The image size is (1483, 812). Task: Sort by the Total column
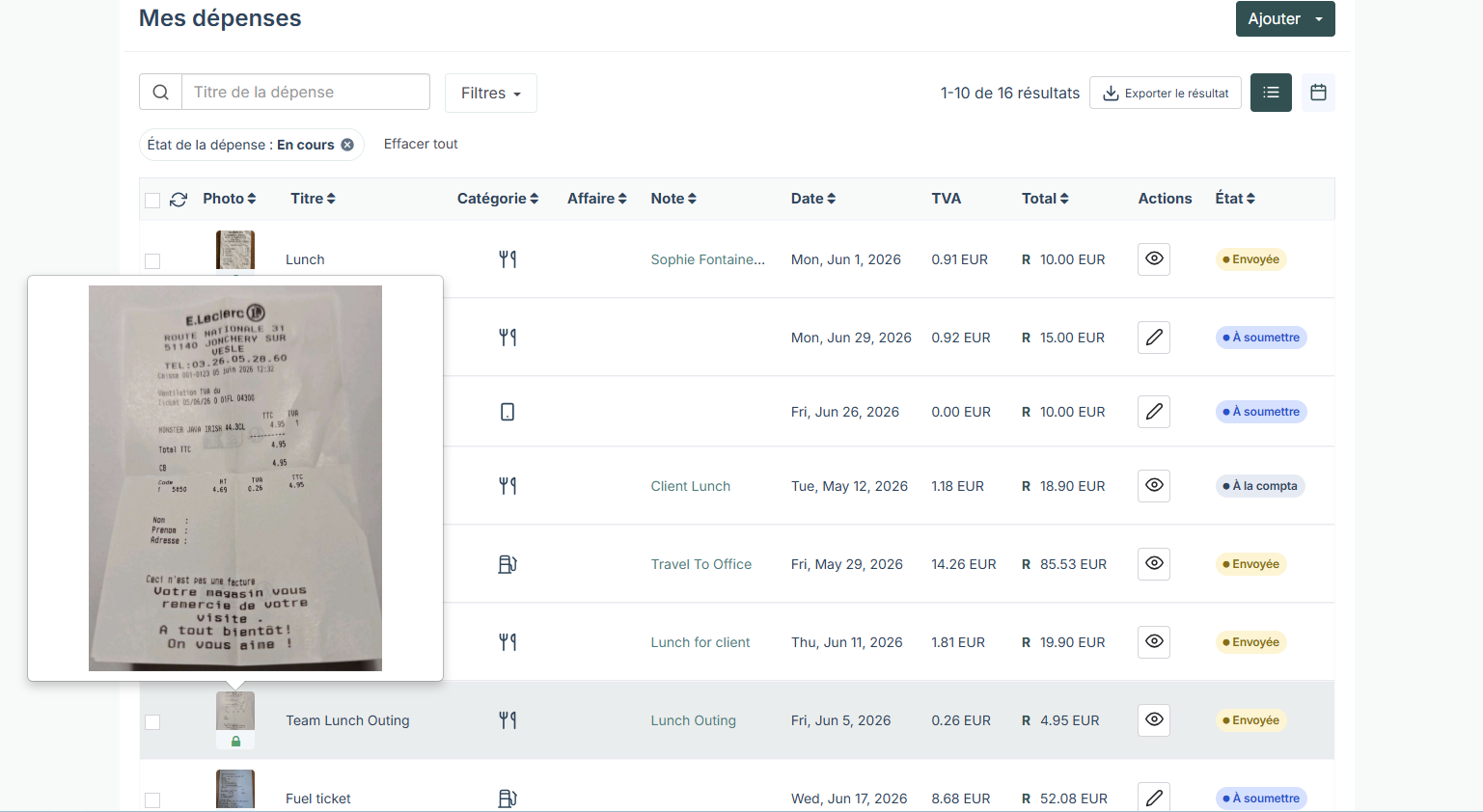point(1045,199)
